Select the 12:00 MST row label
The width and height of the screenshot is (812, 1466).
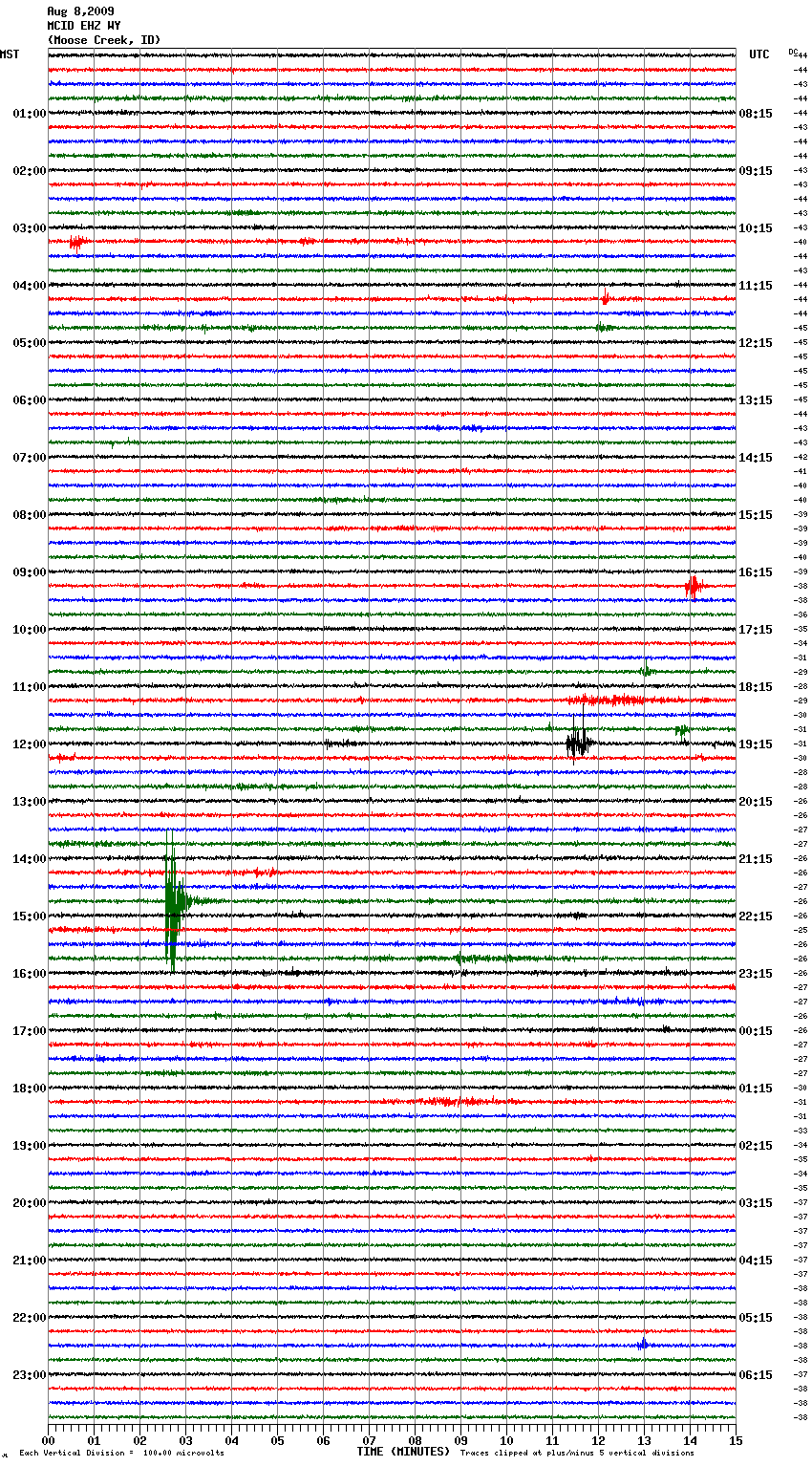tap(30, 744)
